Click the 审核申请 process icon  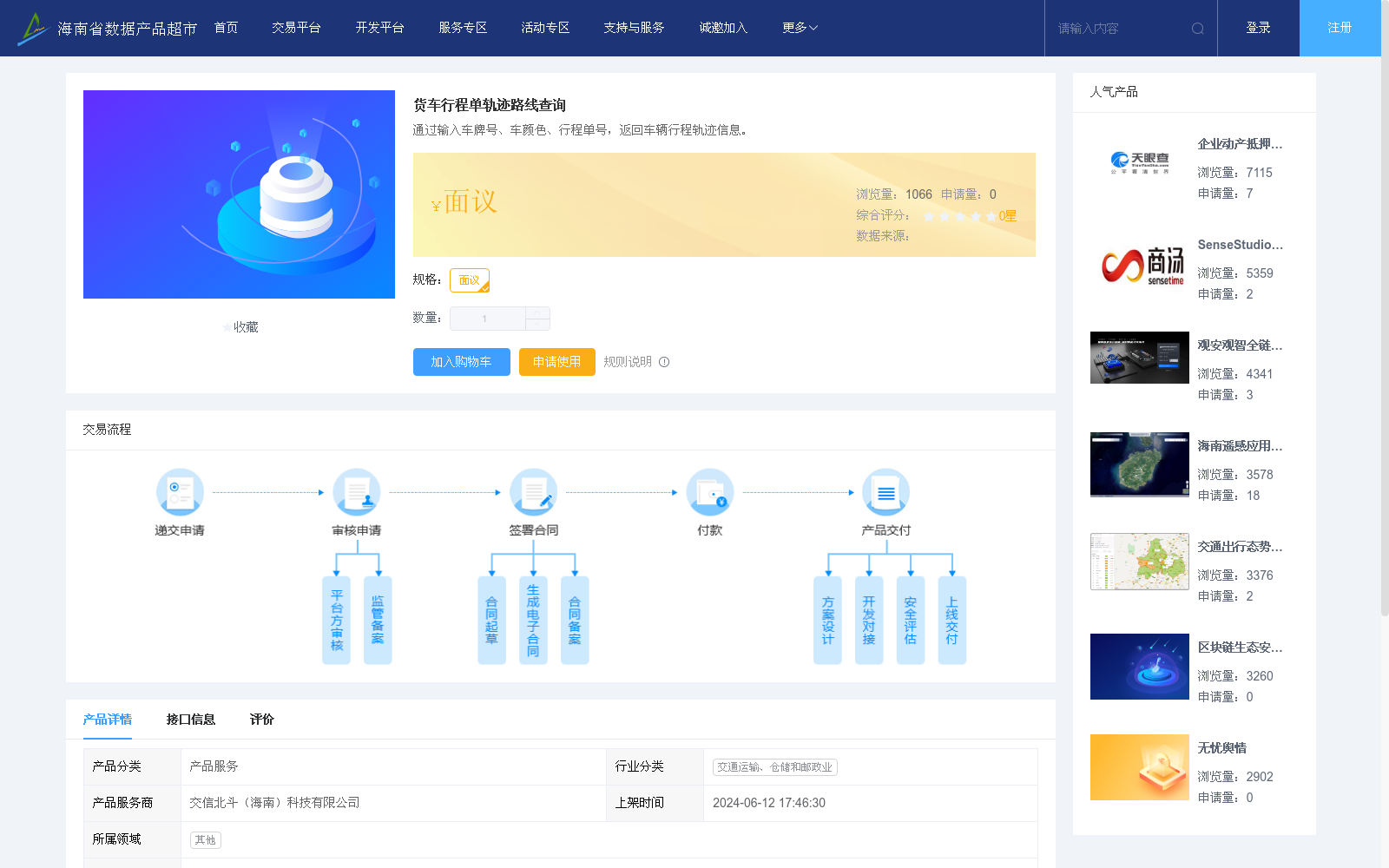(x=357, y=492)
